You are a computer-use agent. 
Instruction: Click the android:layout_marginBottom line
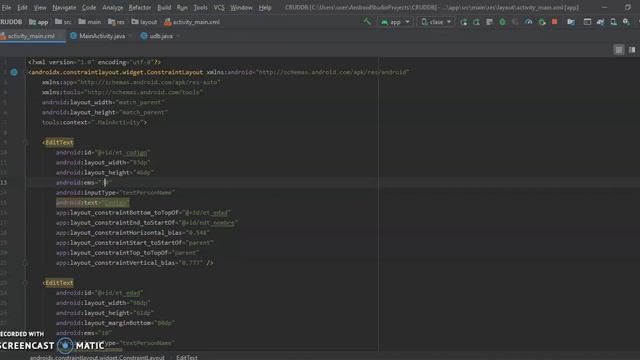(x=116, y=323)
